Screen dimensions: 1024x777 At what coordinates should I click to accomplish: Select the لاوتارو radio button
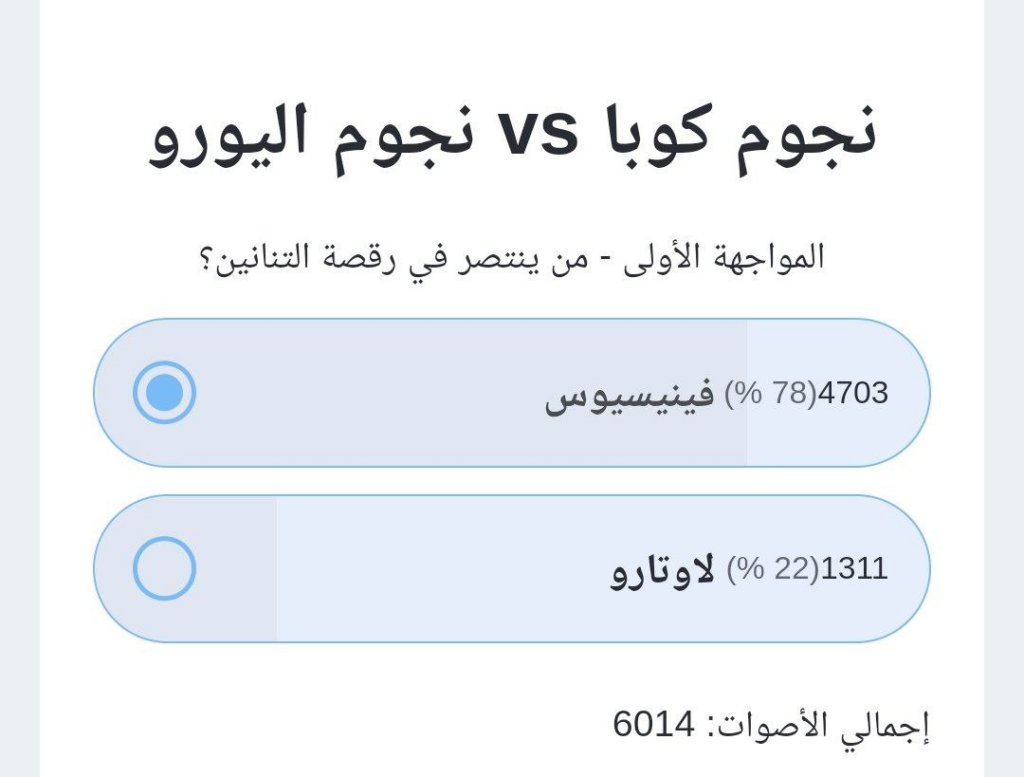pos(164,569)
